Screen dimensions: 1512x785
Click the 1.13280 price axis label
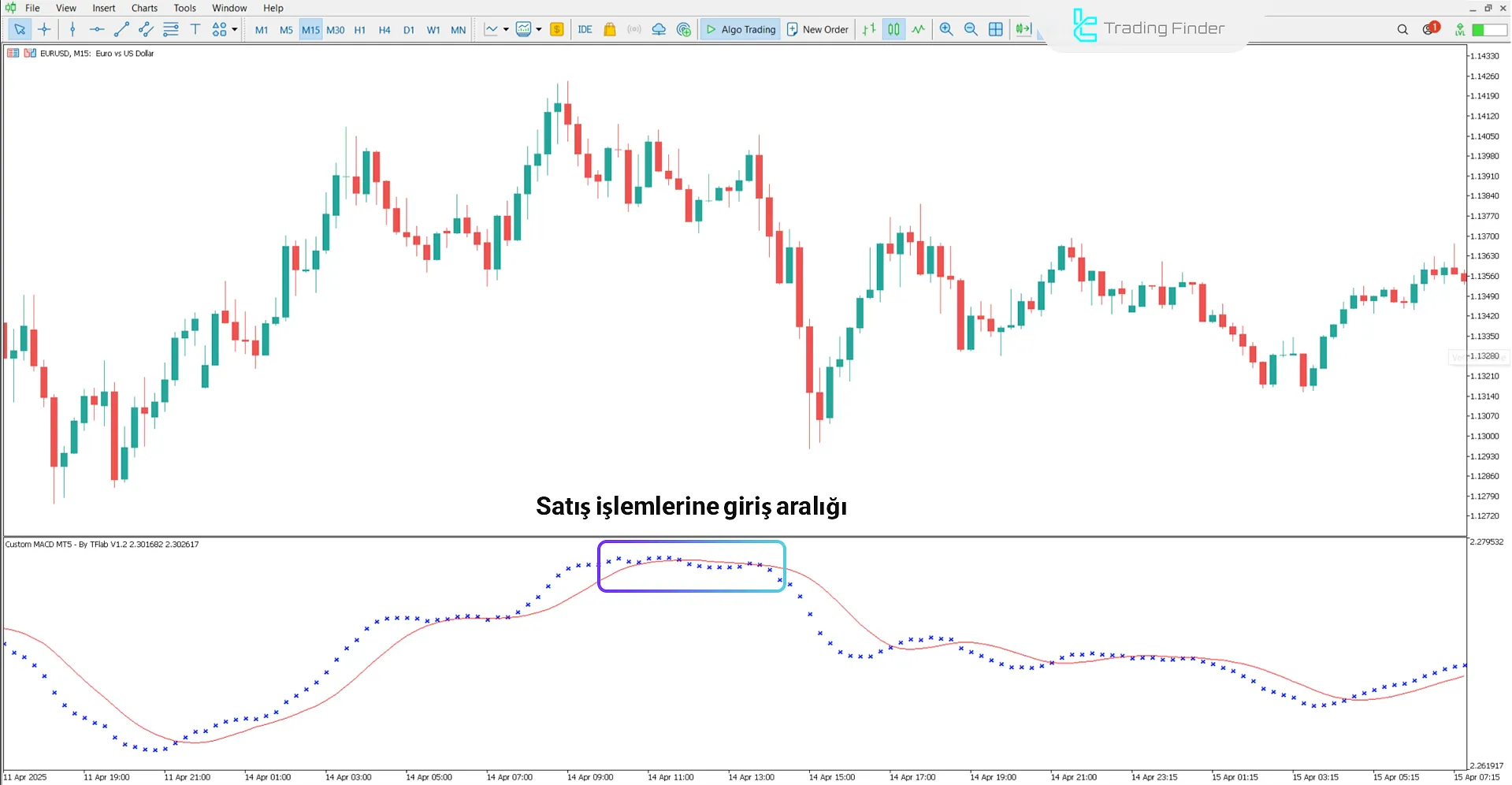[x=1484, y=356]
